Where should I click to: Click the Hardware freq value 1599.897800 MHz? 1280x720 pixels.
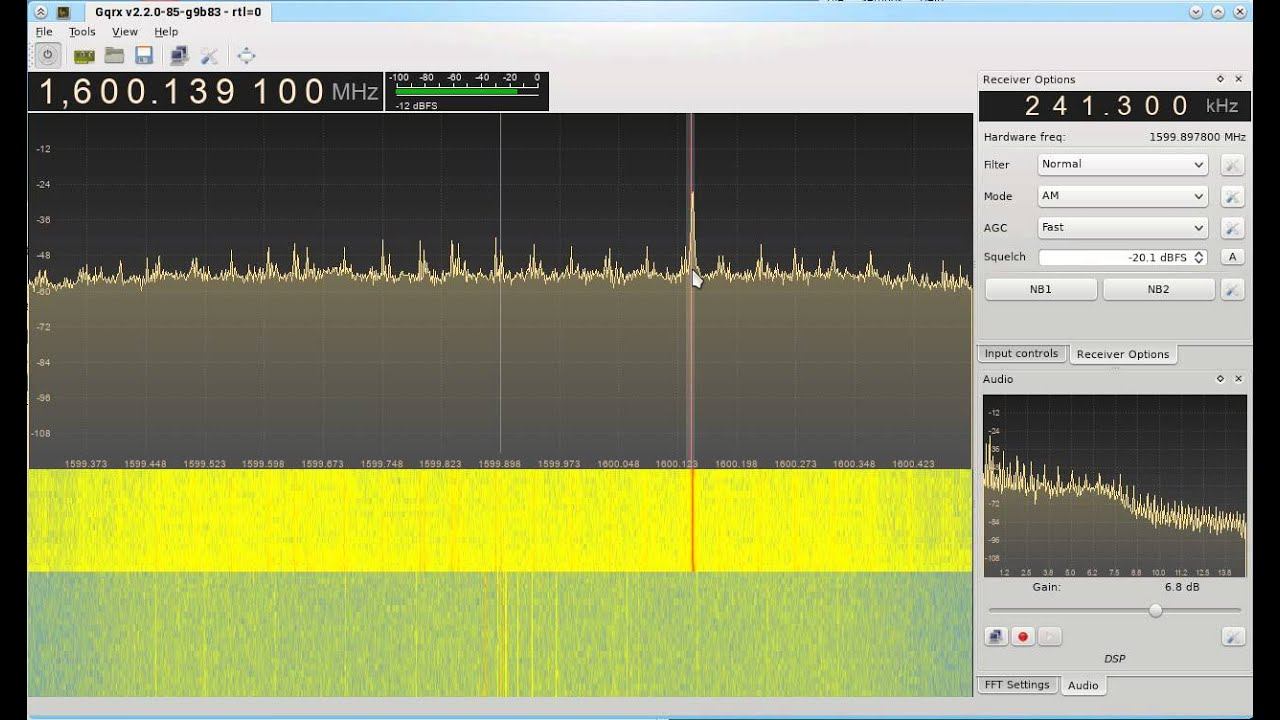click(1198, 137)
